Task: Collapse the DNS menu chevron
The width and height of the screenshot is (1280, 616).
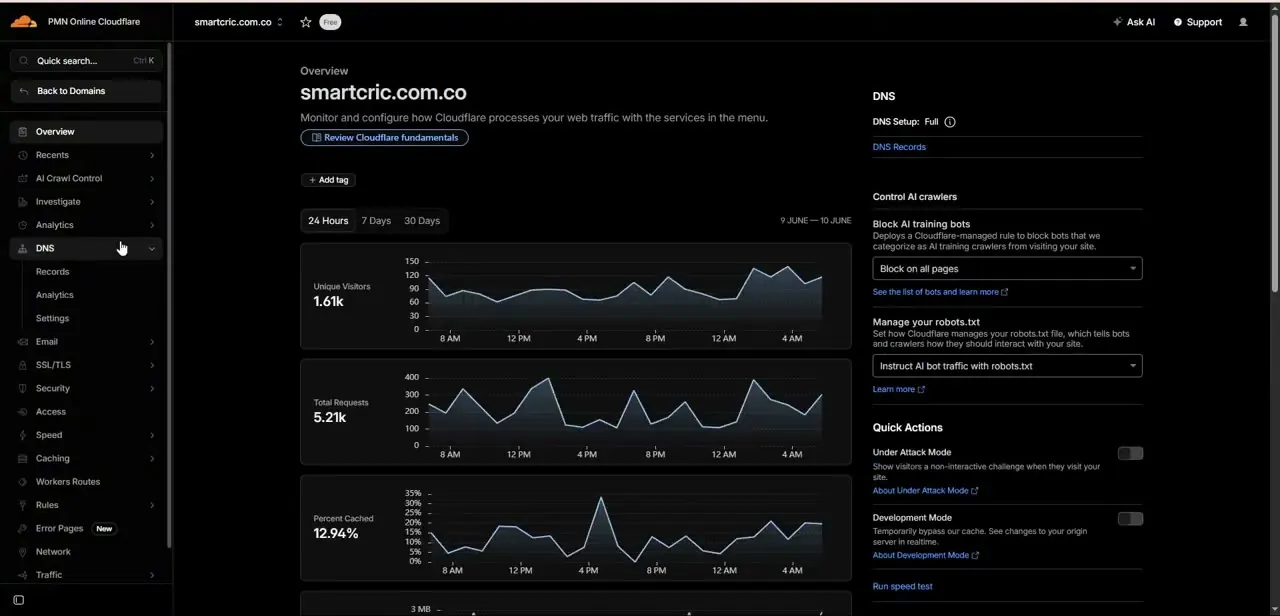Action: coord(152,249)
